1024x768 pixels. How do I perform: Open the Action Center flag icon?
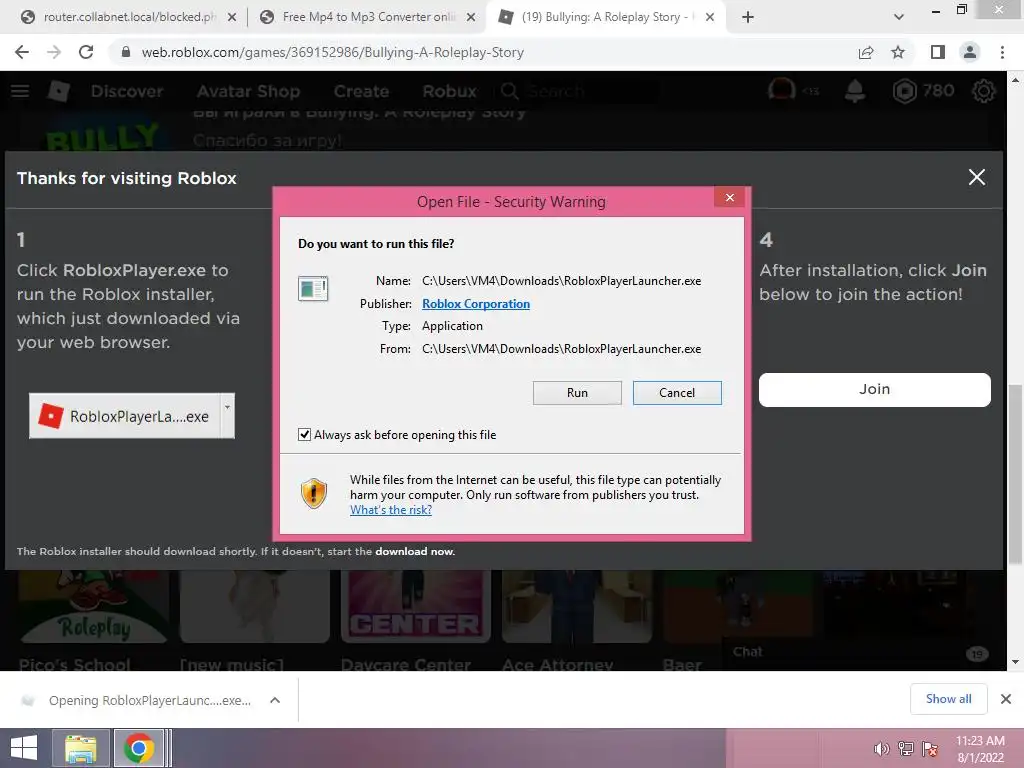click(x=930, y=749)
